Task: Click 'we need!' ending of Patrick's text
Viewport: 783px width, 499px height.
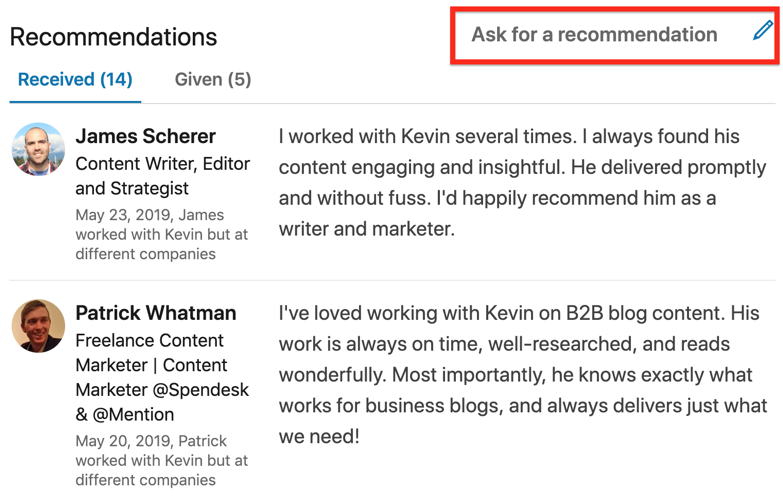Action: click(x=319, y=437)
